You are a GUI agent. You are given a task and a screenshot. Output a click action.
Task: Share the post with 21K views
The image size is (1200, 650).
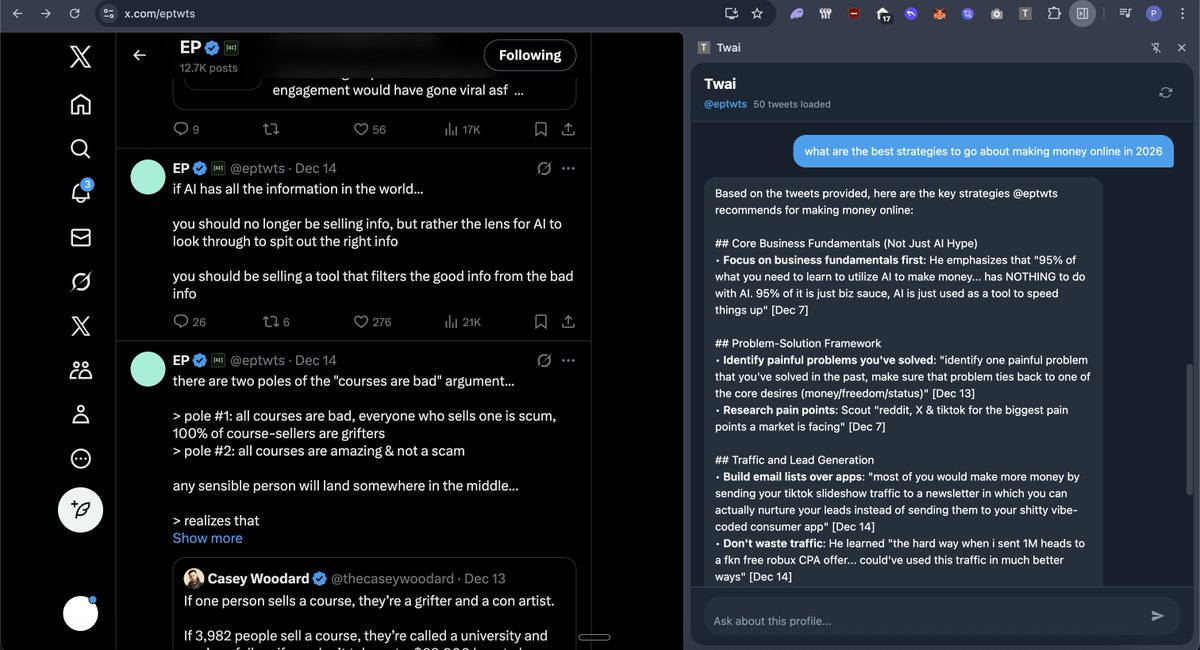(568, 322)
